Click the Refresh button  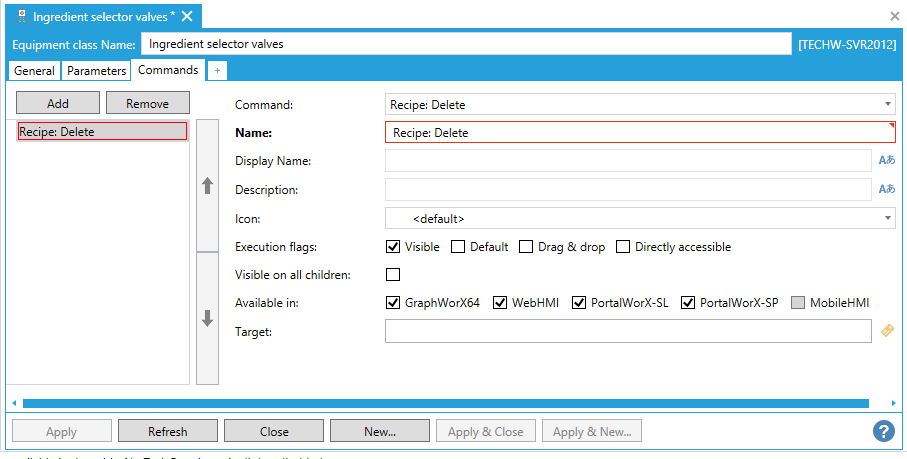(x=167, y=431)
